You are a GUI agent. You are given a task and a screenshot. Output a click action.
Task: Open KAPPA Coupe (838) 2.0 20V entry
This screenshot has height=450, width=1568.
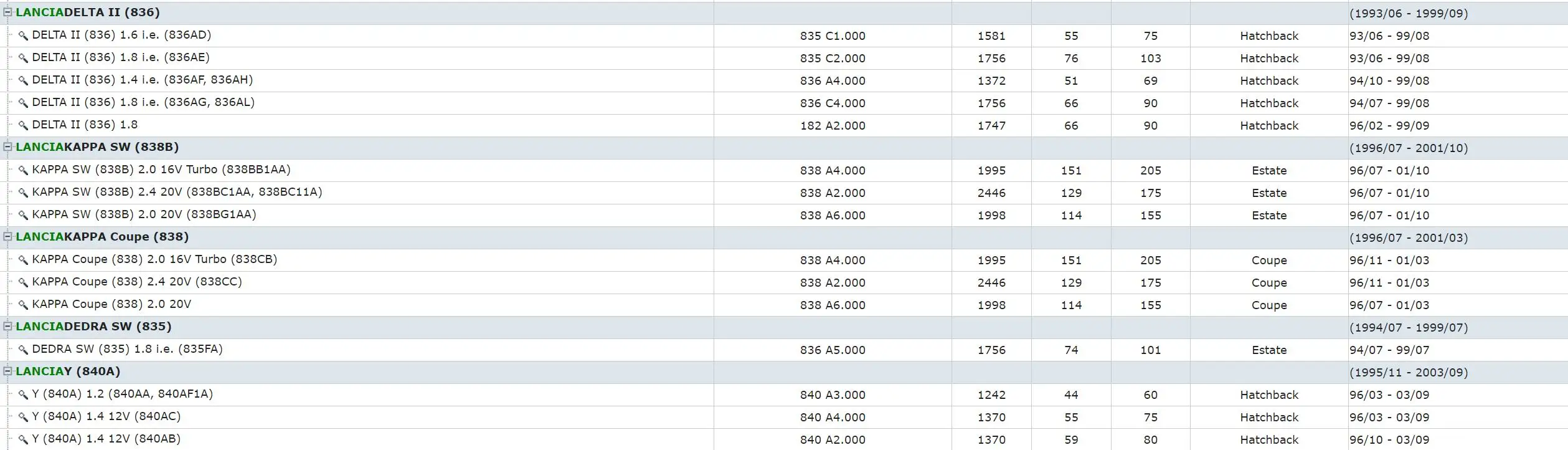click(x=111, y=304)
